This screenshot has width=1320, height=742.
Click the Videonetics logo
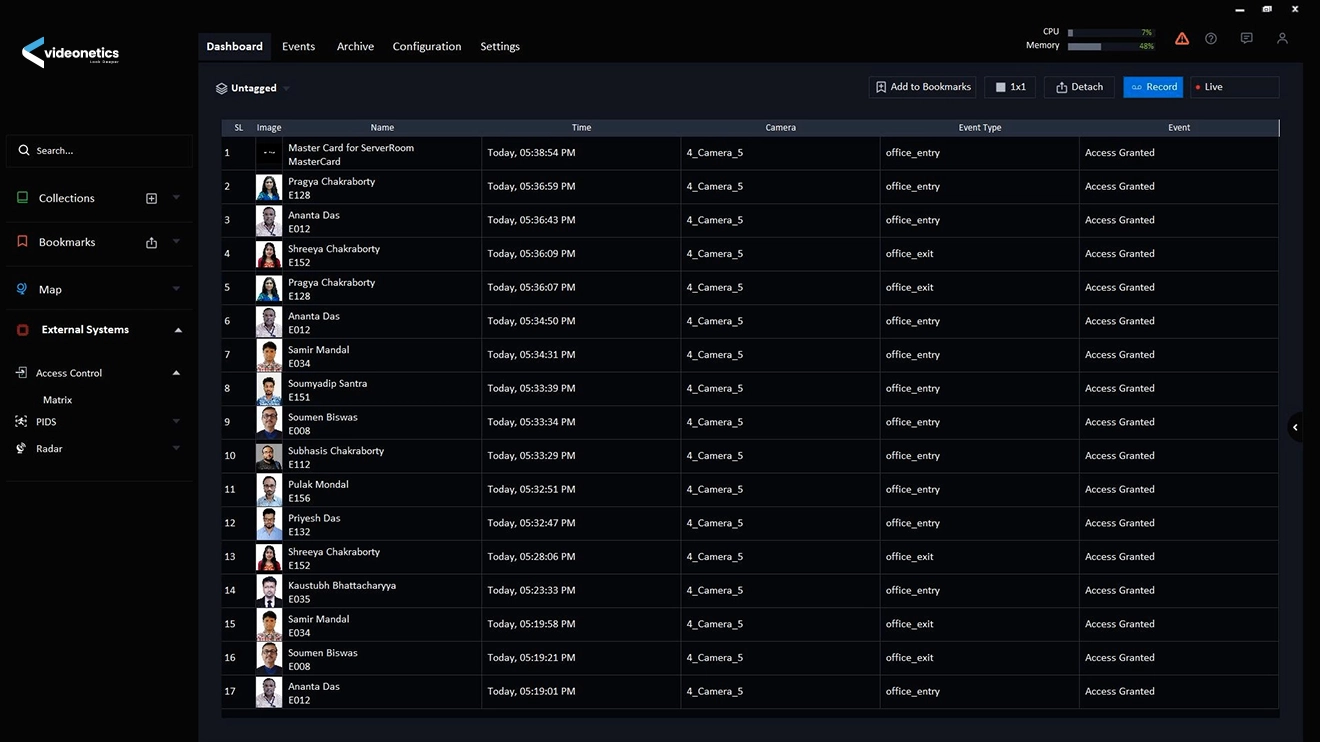pyautogui.click(x=70, y=53)
